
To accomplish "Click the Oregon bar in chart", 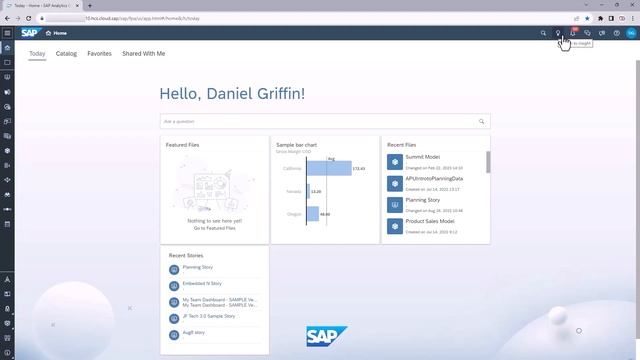I will (313, 214).
